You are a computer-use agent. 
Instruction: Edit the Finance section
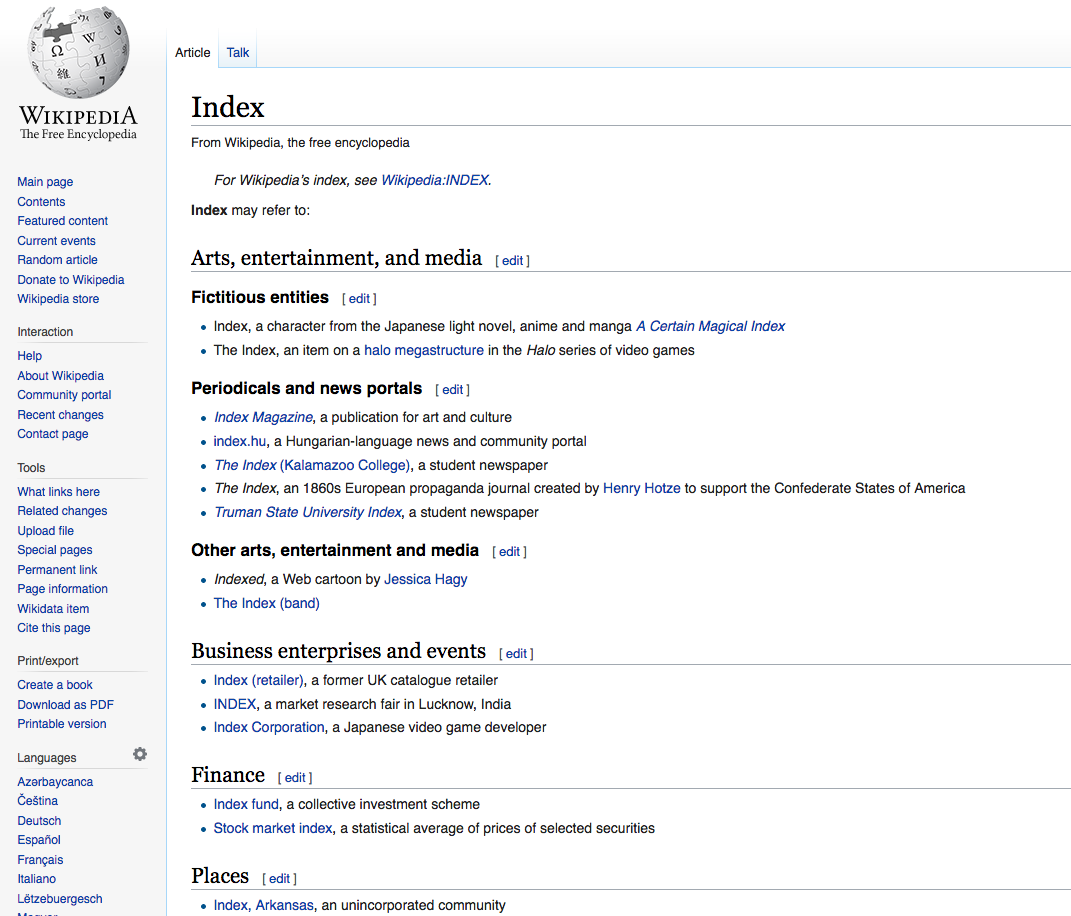[x=295, y=778]
